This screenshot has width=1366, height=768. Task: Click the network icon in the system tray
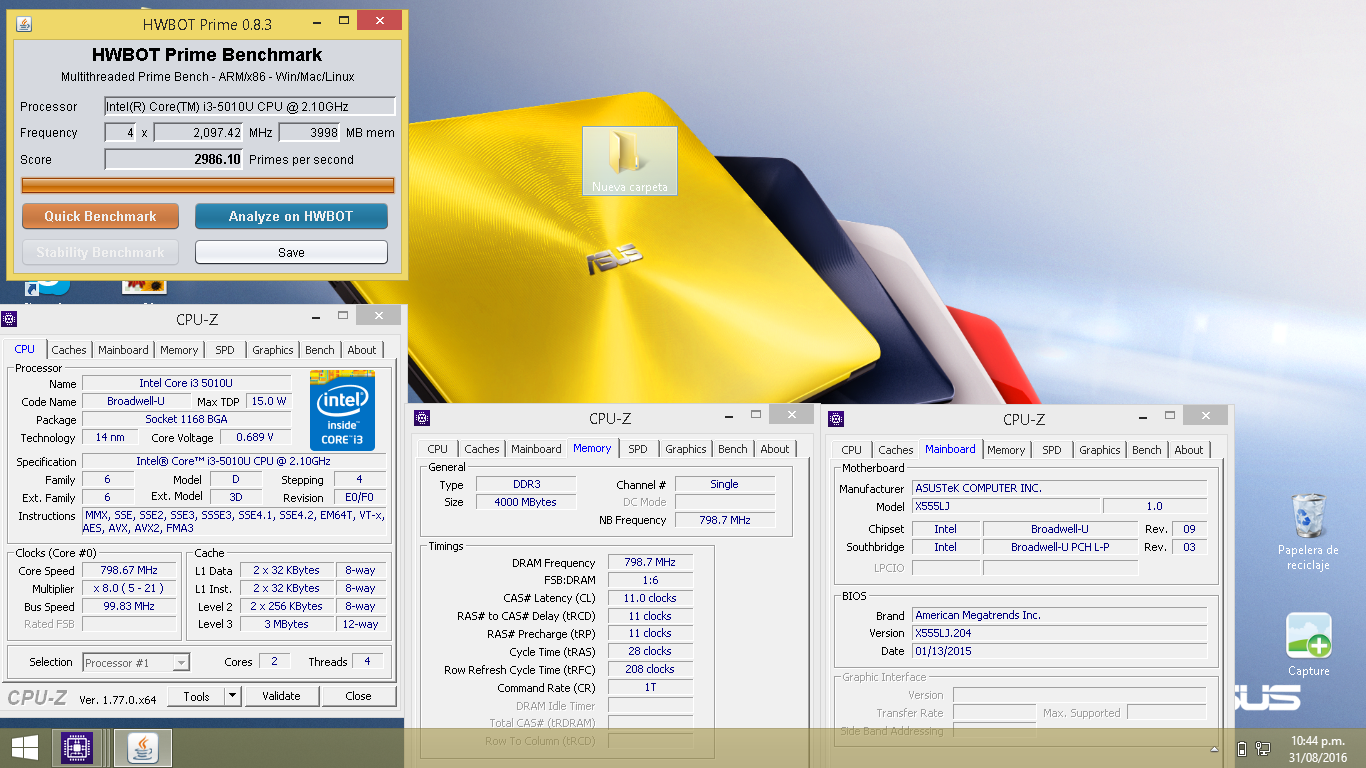[x=1264, y=748]
